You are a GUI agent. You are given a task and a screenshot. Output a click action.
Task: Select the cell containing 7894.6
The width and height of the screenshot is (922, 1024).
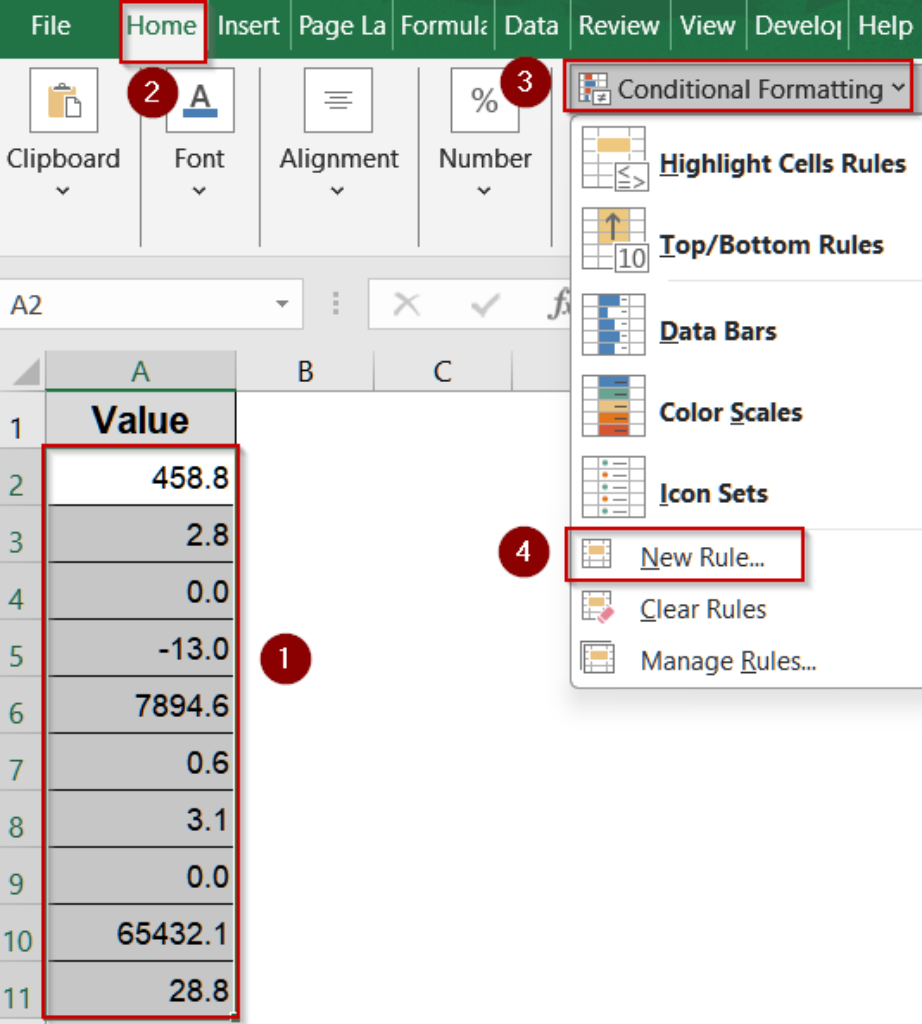pos(140,705)
